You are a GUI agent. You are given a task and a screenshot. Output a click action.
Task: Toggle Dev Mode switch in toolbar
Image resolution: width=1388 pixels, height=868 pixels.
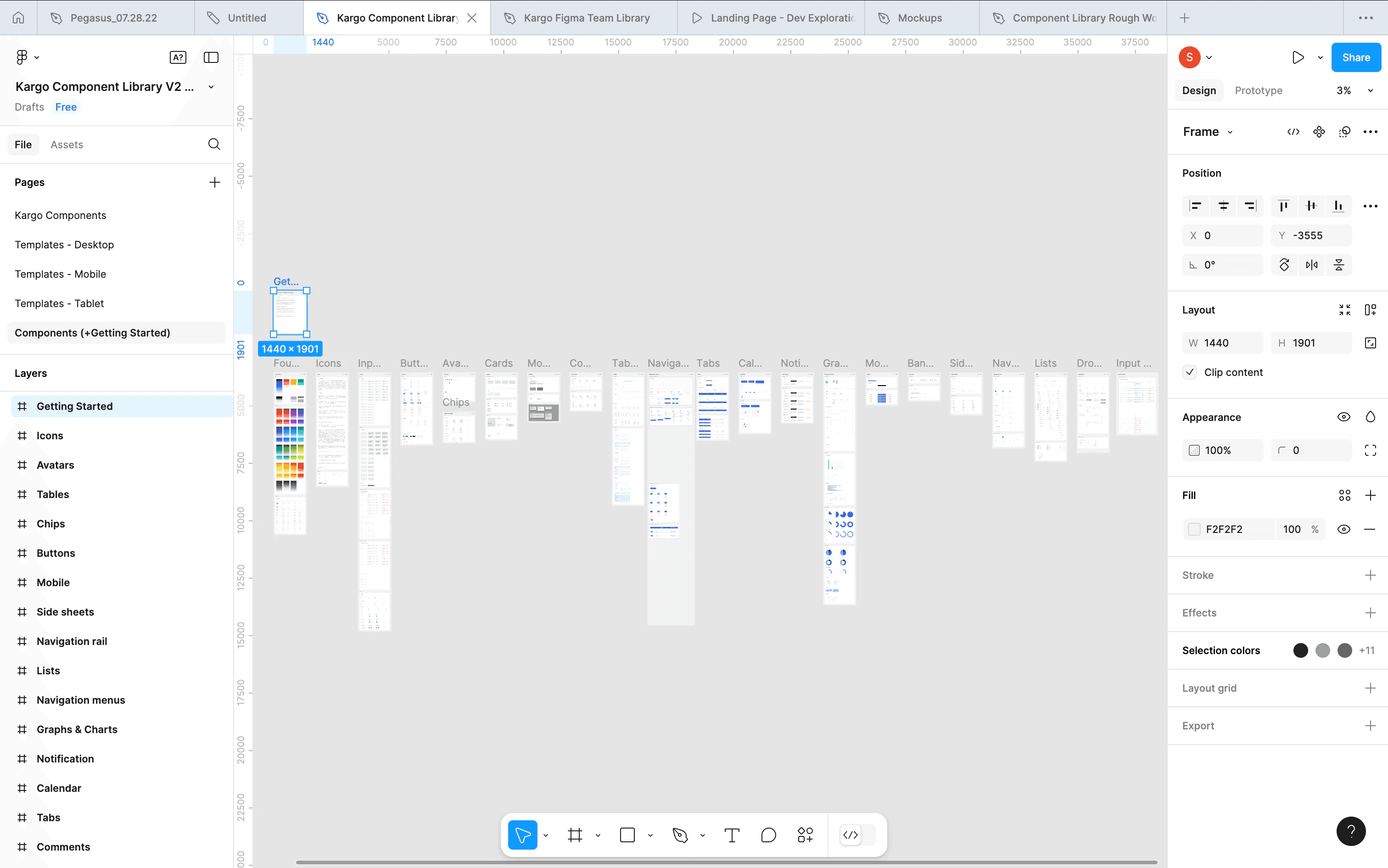coord(857,834)
